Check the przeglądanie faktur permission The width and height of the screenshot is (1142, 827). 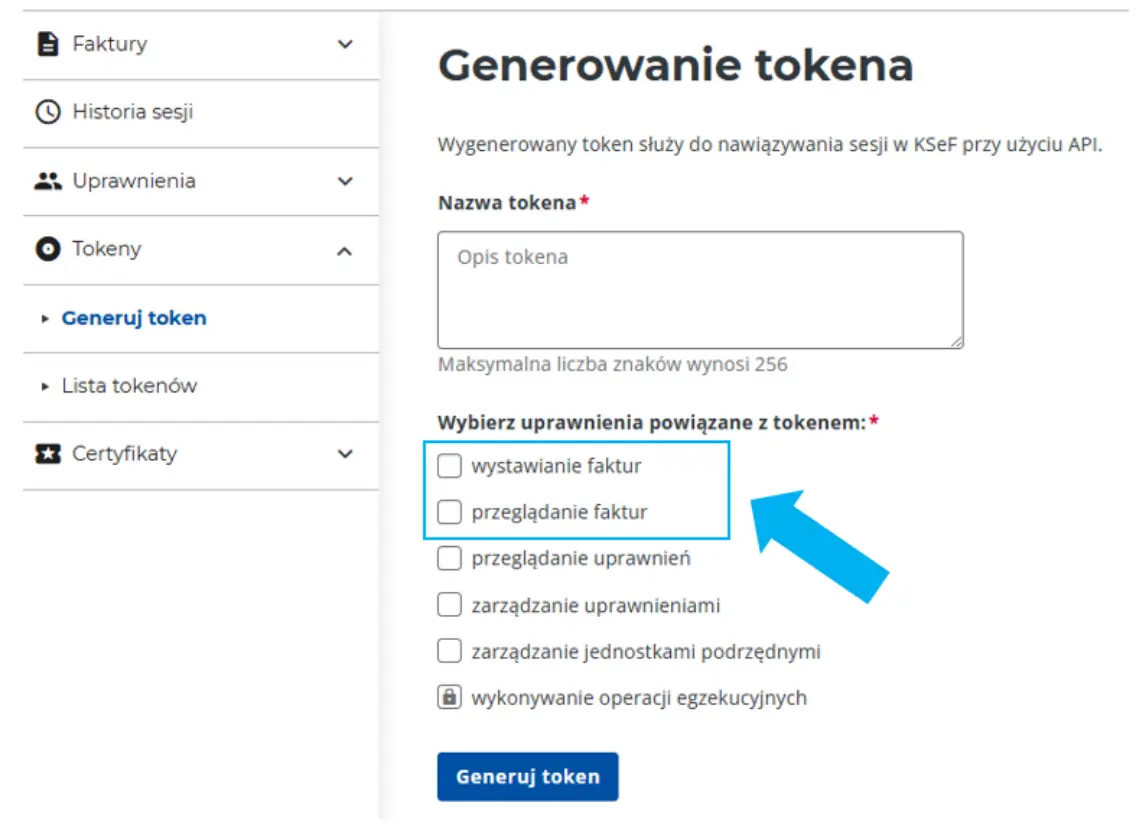pyautogui.click(x=449, y=512)
